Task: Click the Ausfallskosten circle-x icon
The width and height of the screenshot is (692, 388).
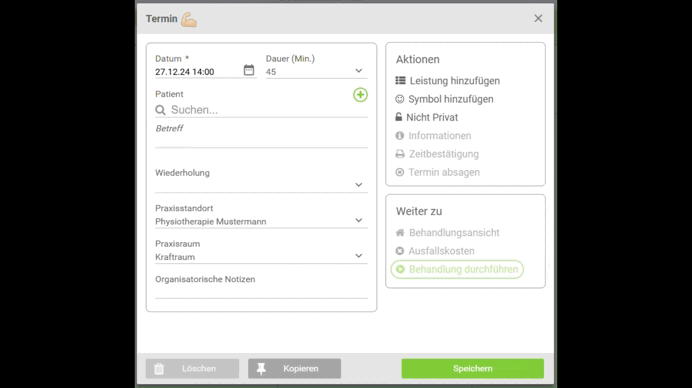Action: pyautogui.click(x=399, y=251)
